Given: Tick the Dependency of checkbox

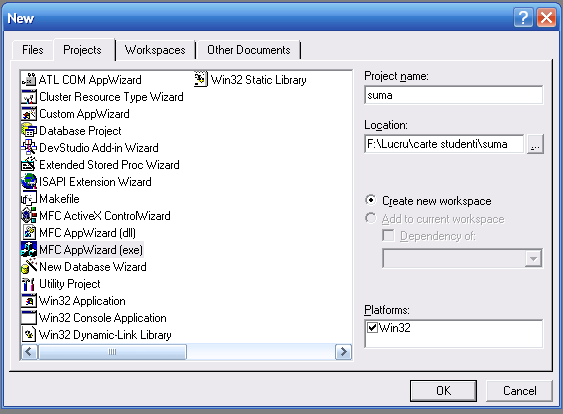Looking at the screenshot, I should (x=388, y=236).
